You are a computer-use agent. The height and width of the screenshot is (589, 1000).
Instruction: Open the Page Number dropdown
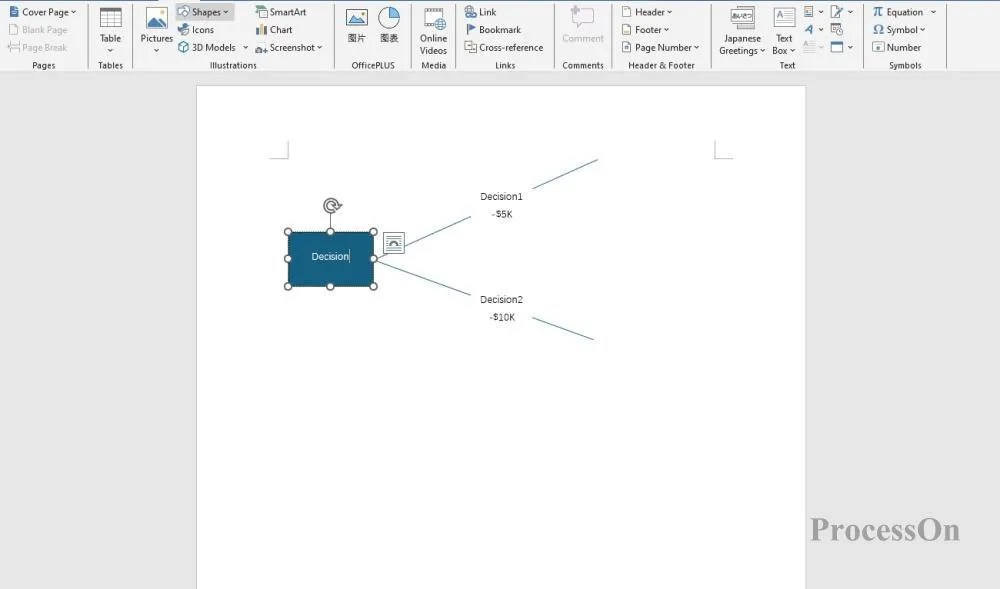(x=660, y=47)
